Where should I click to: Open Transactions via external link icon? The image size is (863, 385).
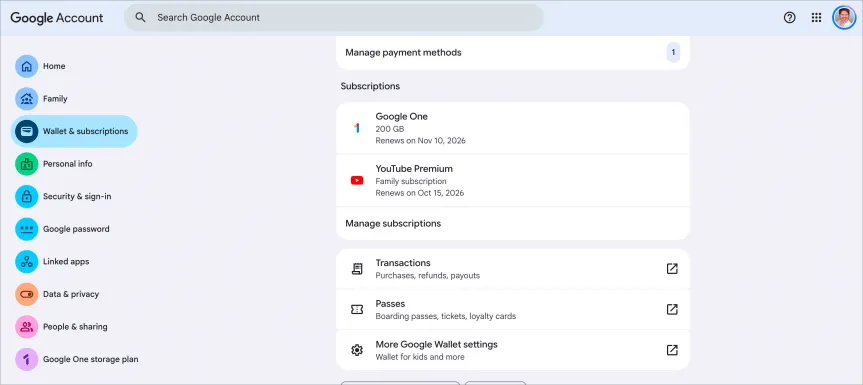[x=672, y=268]
